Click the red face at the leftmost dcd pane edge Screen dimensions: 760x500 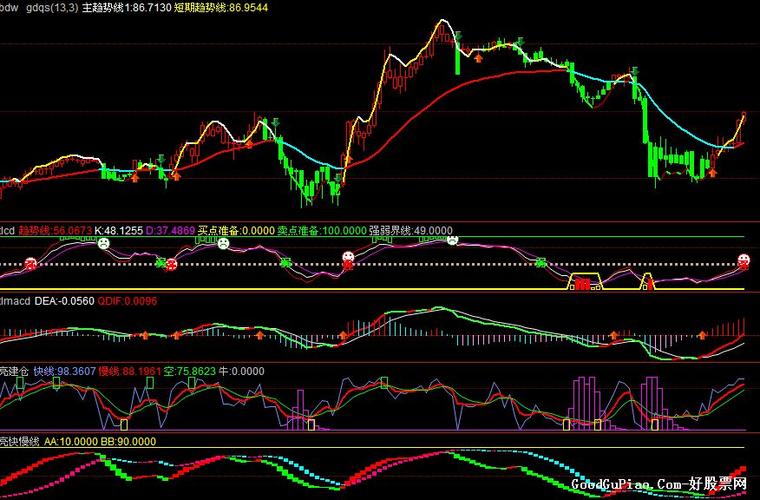(x=31, y=264)
